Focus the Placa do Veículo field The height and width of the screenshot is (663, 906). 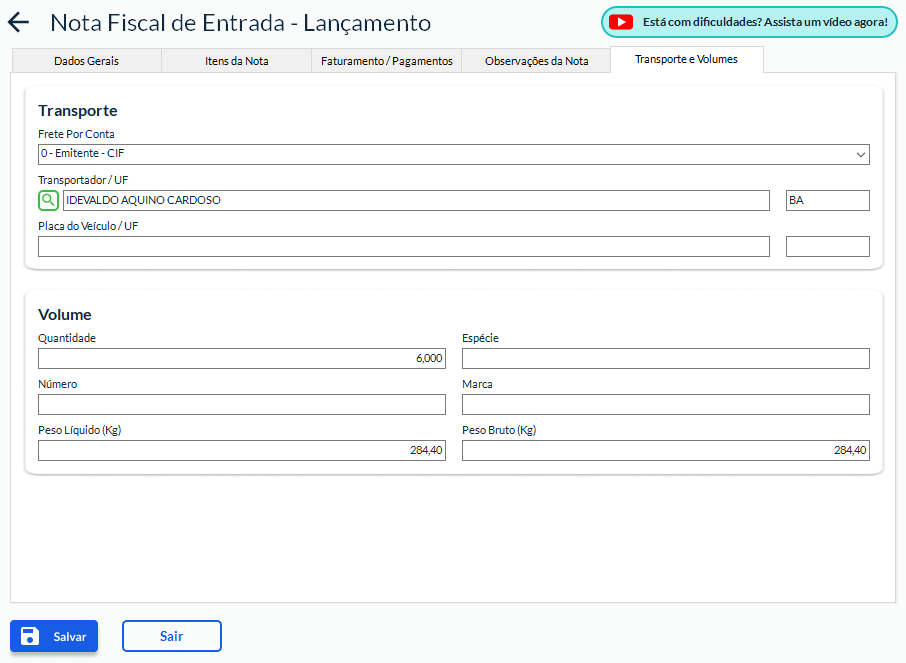click(403, 246)
